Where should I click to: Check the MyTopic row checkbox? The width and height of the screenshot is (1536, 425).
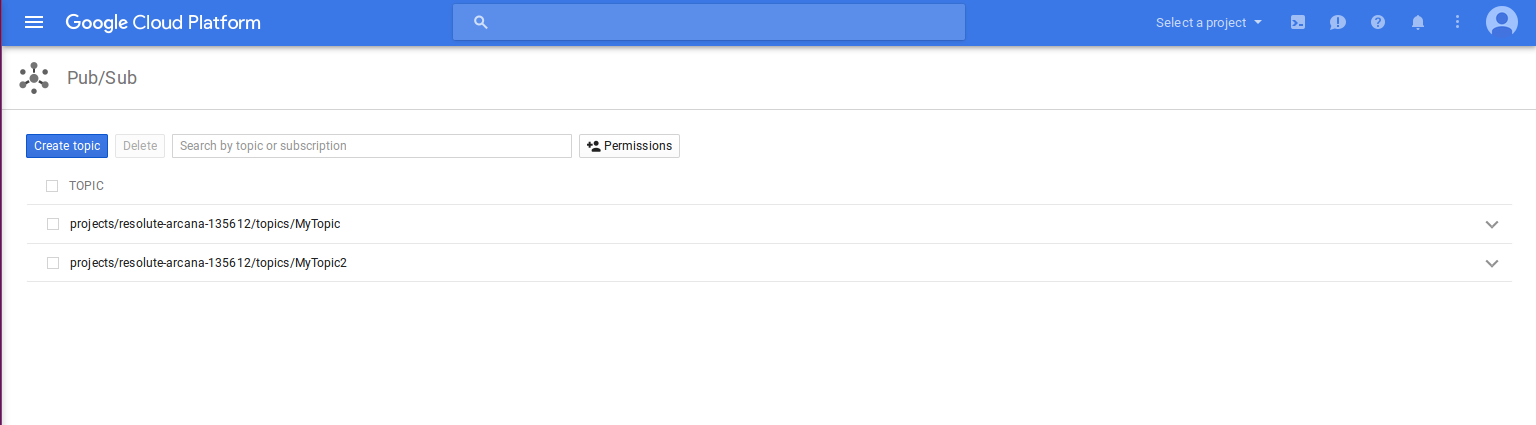coord(53,224)
